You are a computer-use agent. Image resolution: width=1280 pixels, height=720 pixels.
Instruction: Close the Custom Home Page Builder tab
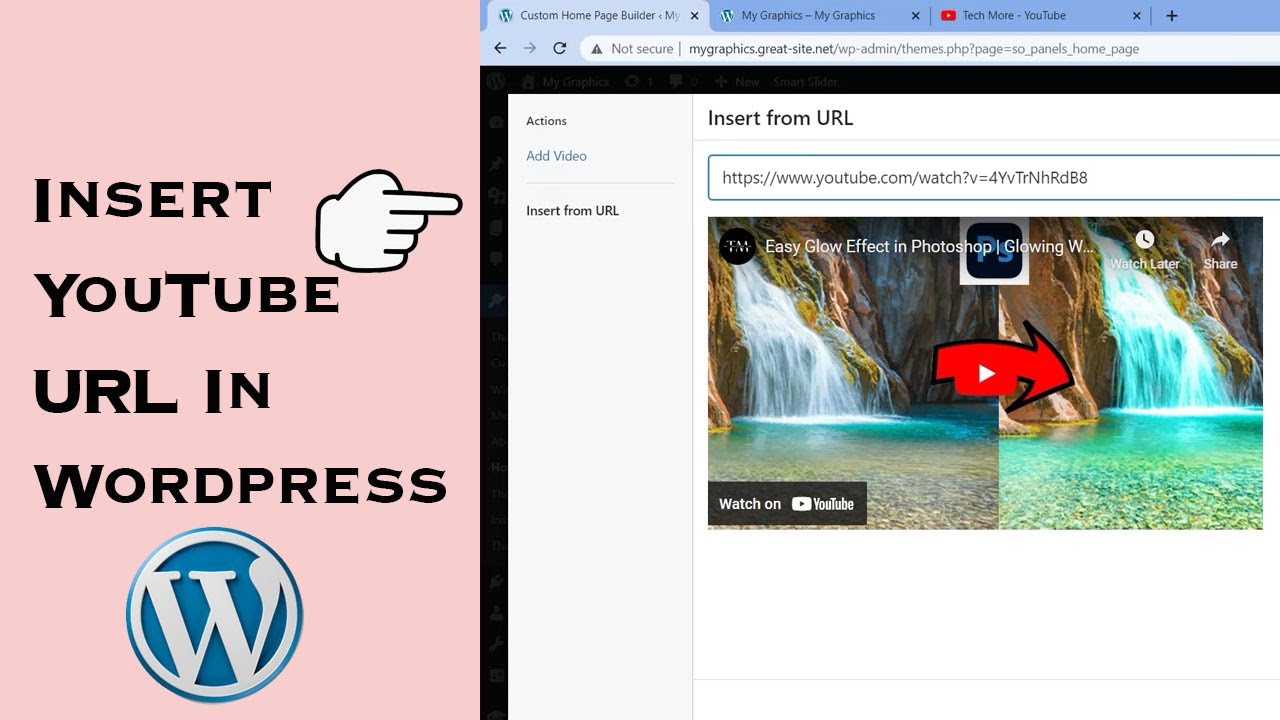tap(694, 16)
